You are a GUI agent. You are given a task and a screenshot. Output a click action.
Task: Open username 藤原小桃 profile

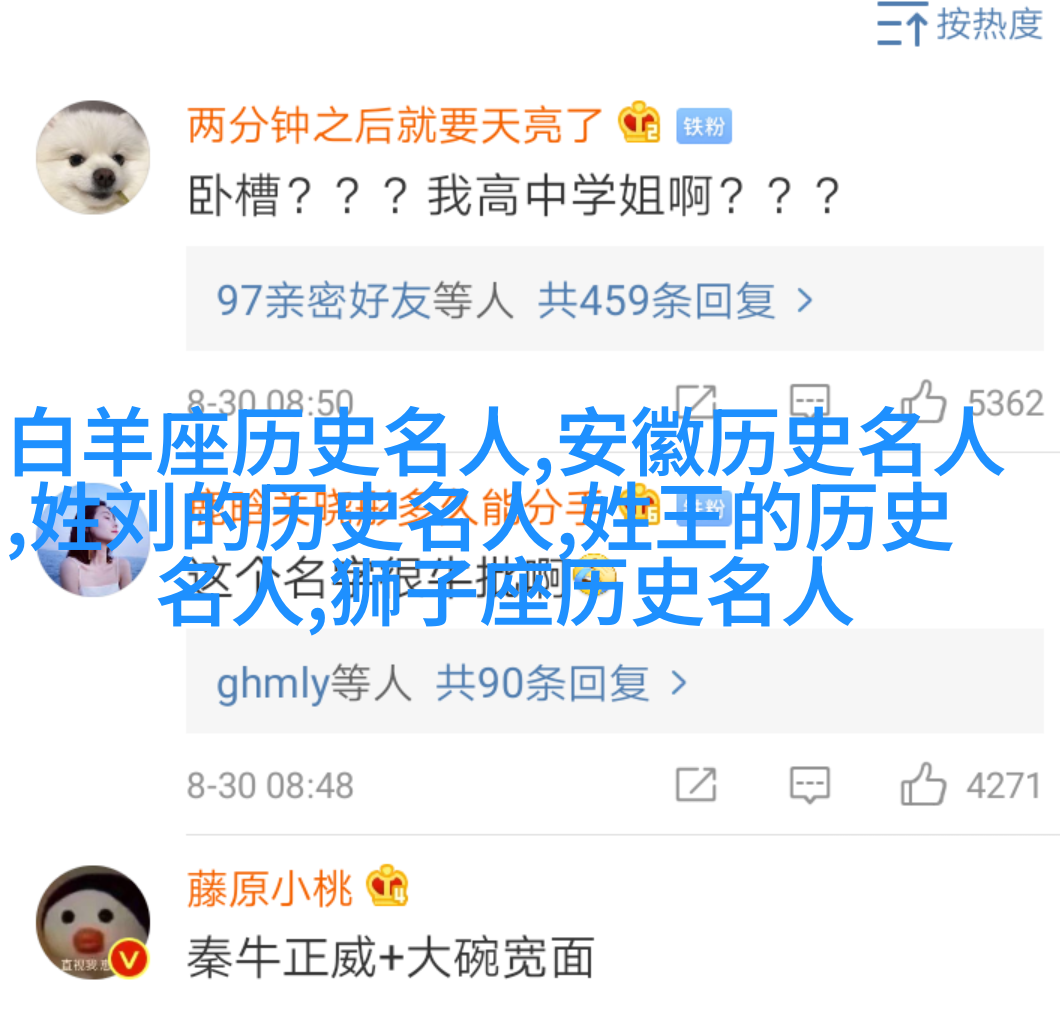tap(270, 888)
